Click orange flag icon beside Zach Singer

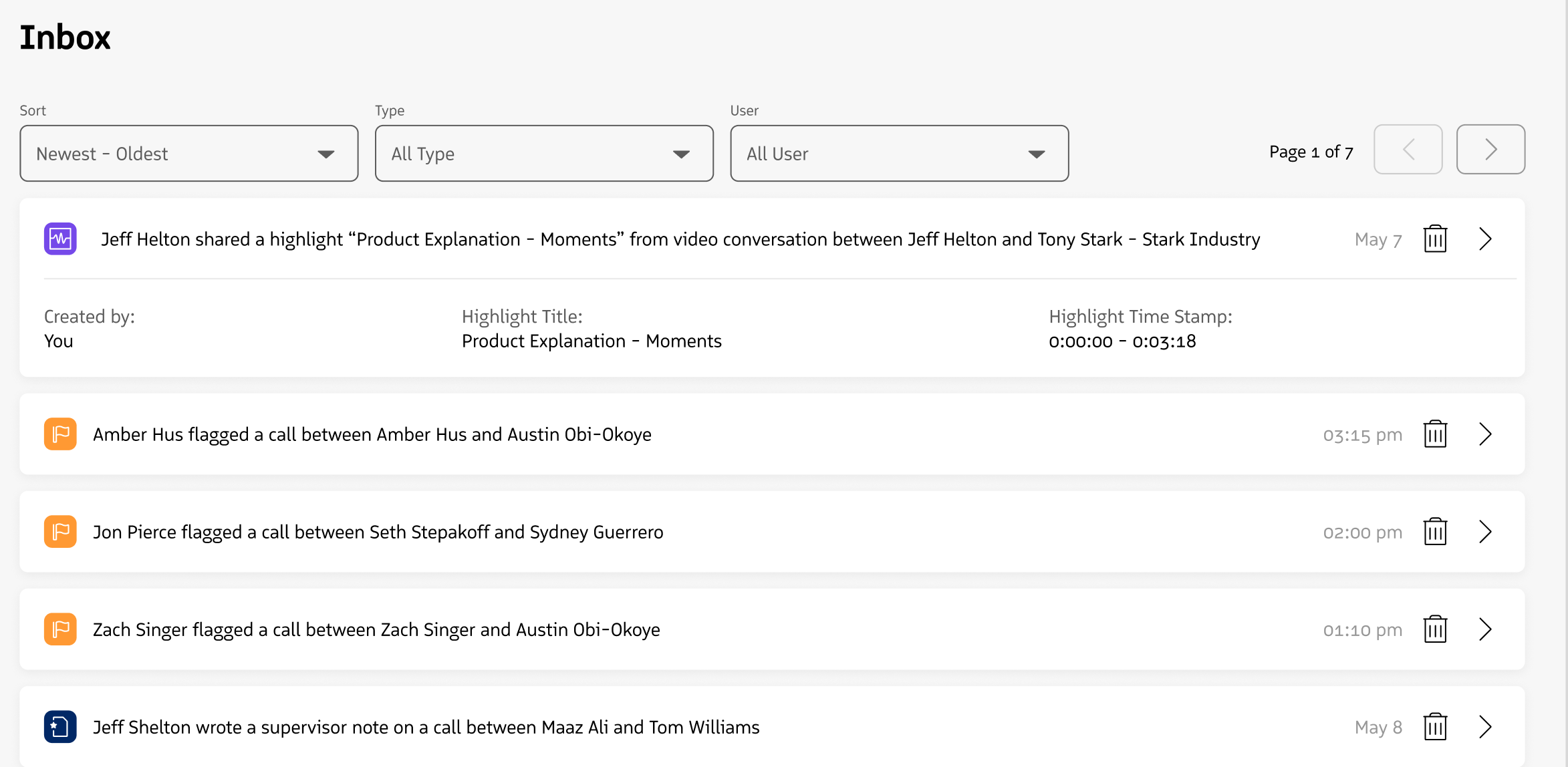[60, 629]
